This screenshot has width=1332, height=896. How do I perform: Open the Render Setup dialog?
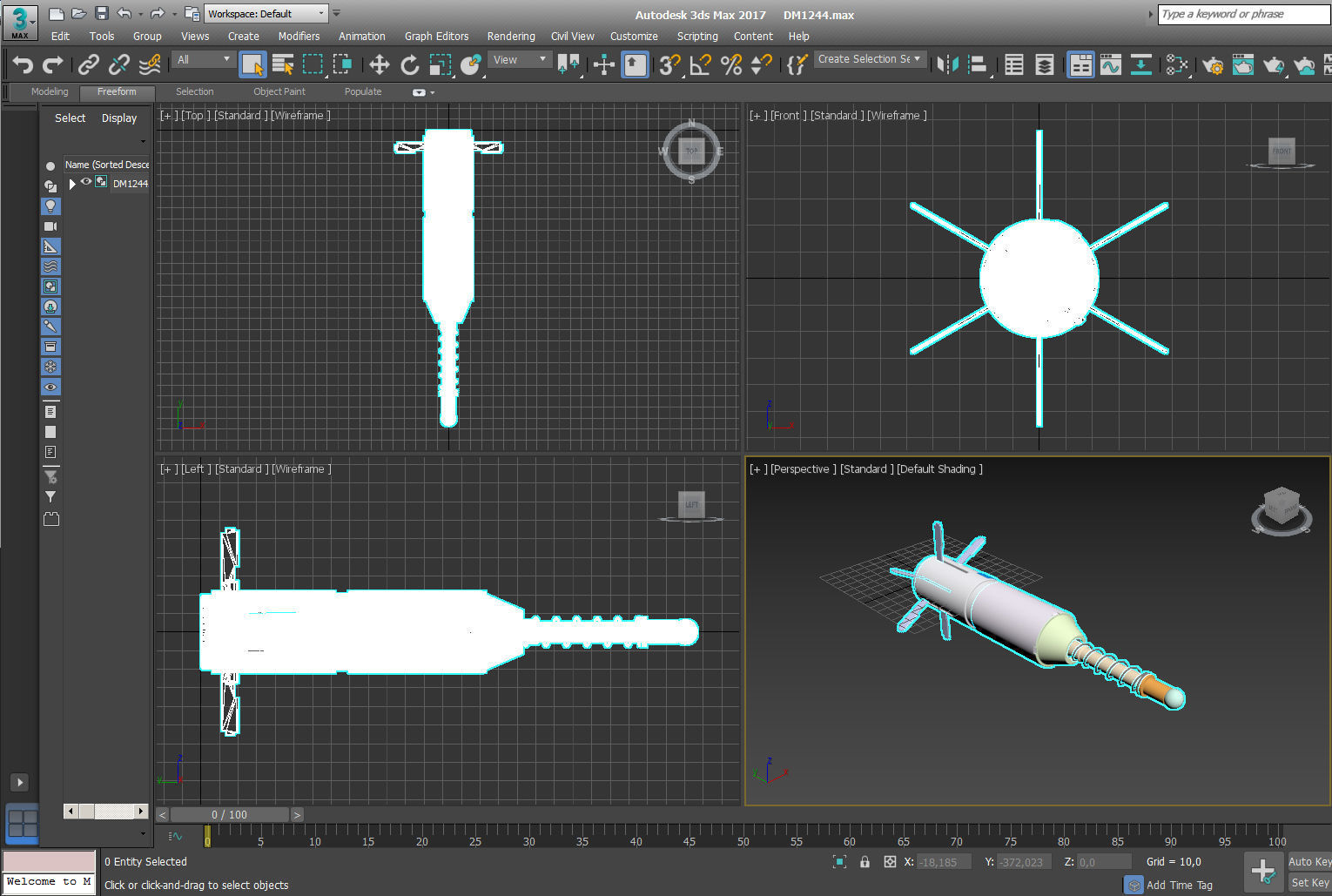coord(1213,64)
